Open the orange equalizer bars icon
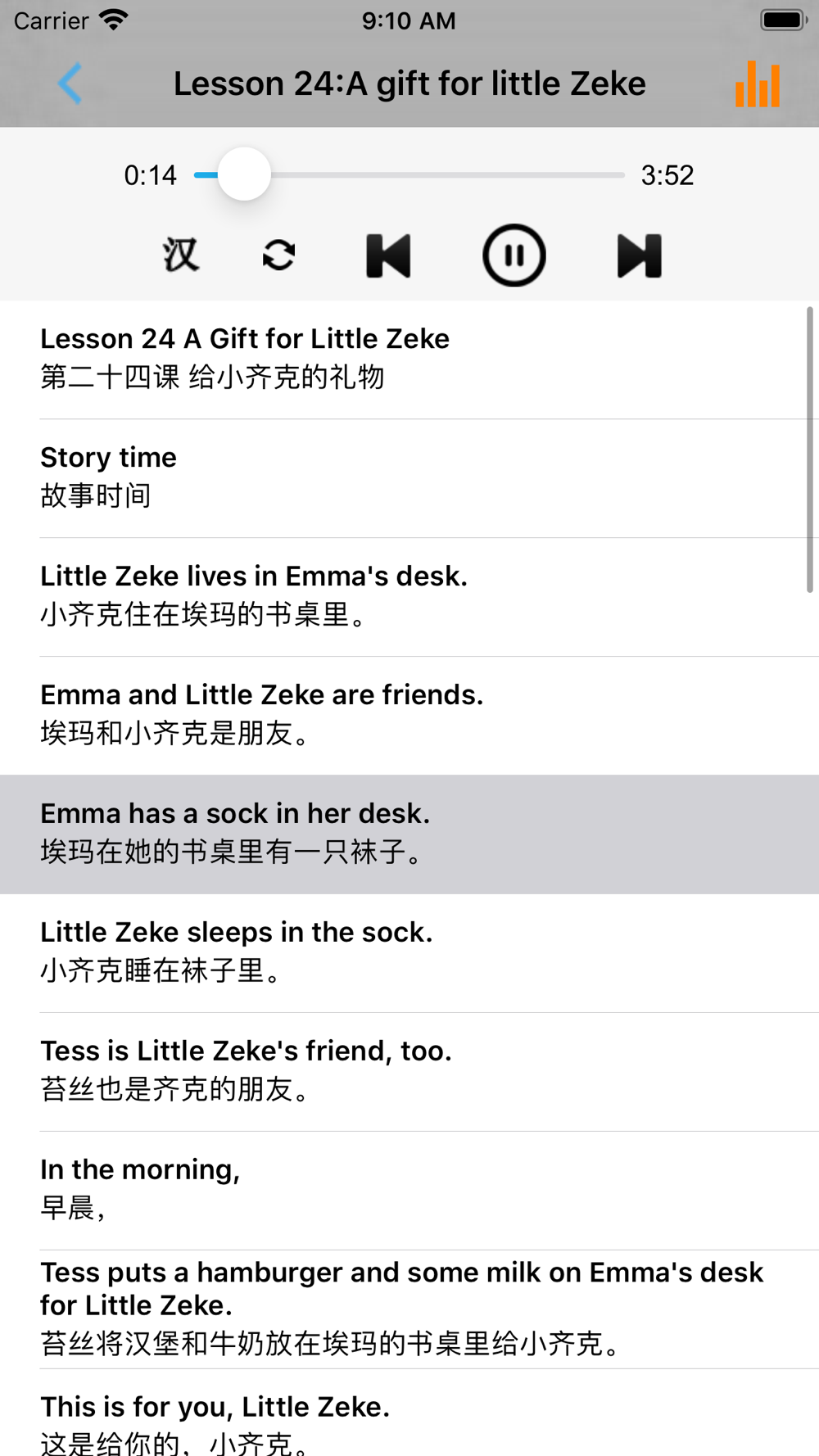The height and width of the screenshot is (1456, 819). click(758, 84)
